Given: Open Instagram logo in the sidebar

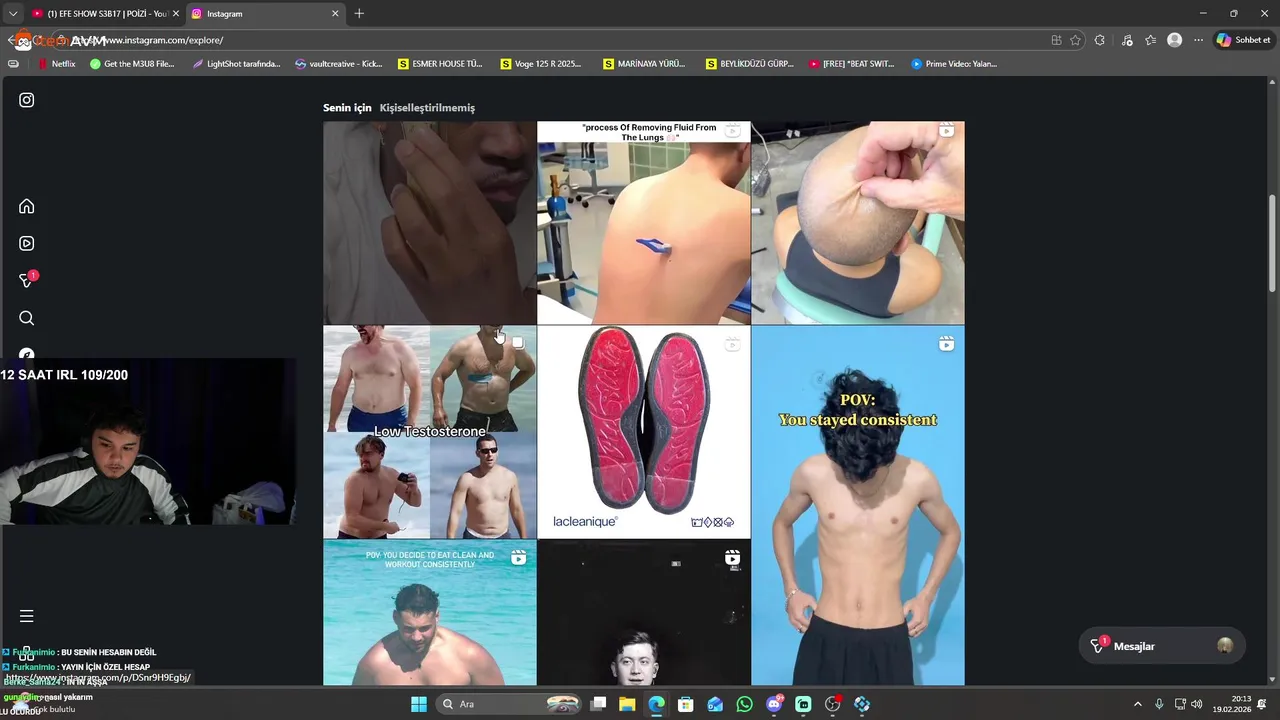Looking at the screenshot, I should pyautogui.click(x=27, y=100).
